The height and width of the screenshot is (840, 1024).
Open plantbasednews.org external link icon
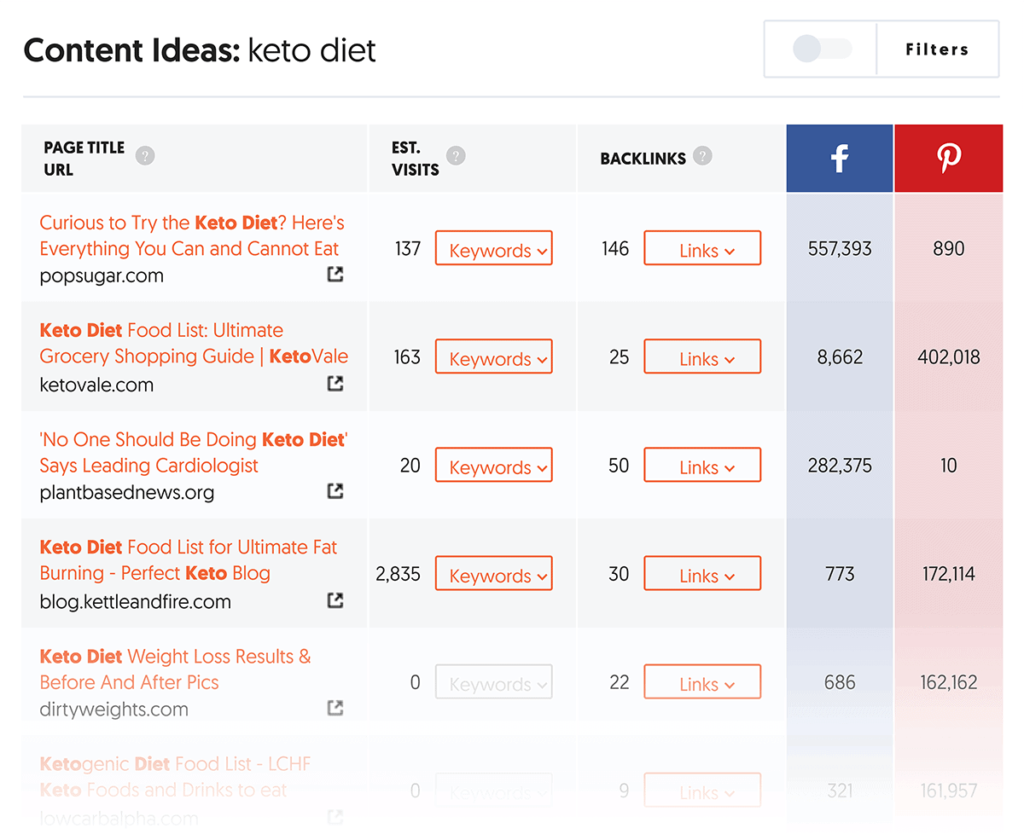pos(335,491)
